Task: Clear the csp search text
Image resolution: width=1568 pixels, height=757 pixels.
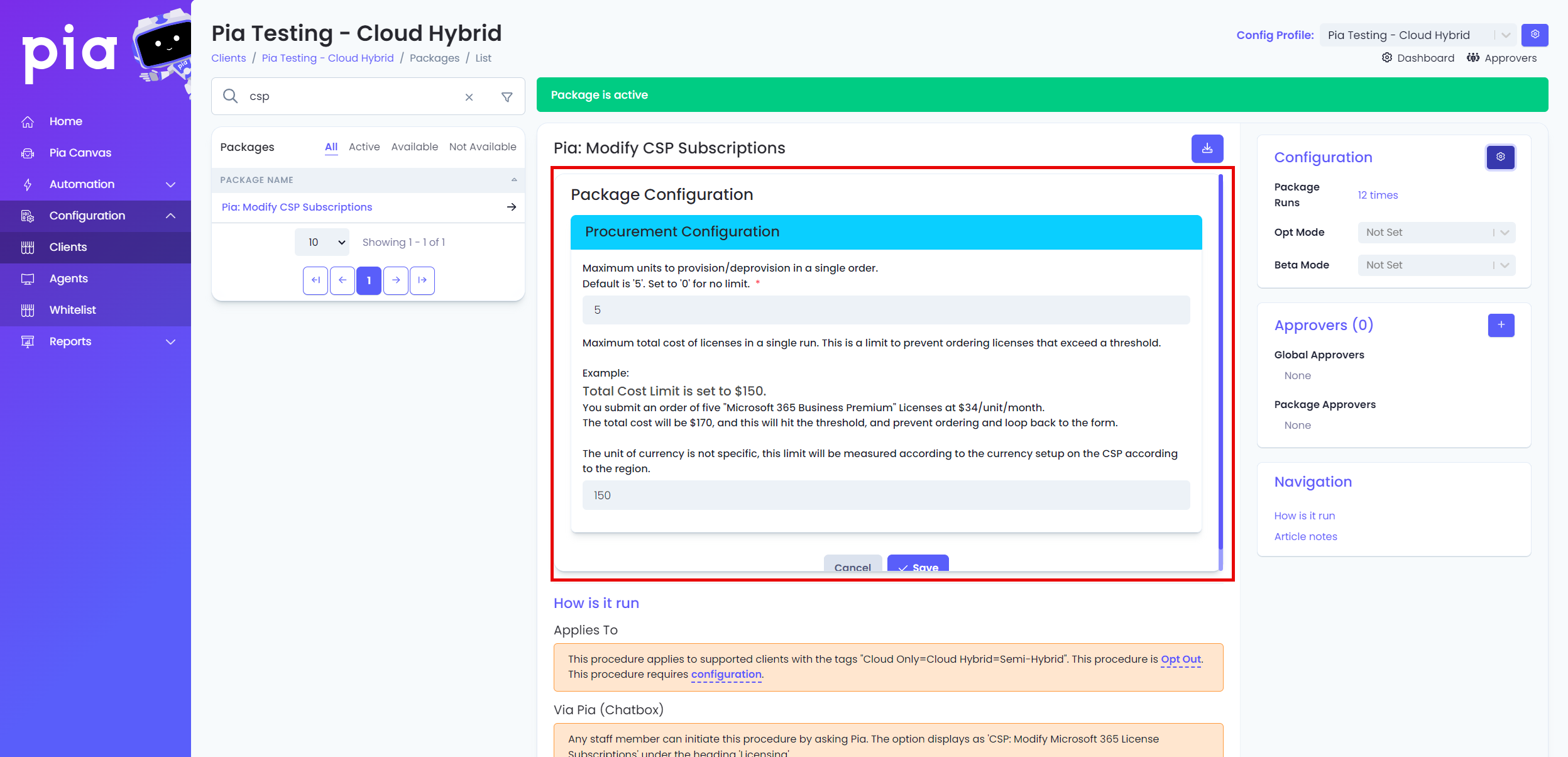Action: 469,97
